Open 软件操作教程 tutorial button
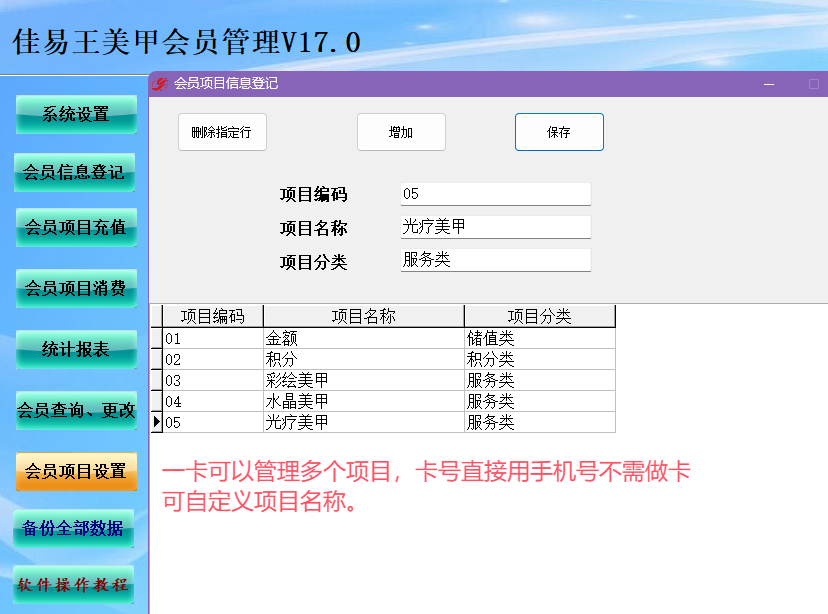Image resolution: width=828 pixels, height=614 pixels. [73, 585]
